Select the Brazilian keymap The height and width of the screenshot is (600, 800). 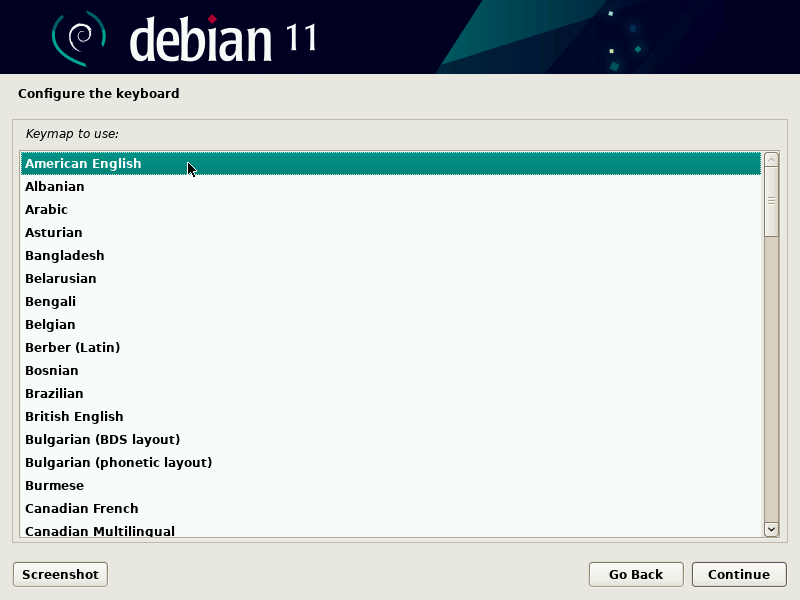click(54, 393)
